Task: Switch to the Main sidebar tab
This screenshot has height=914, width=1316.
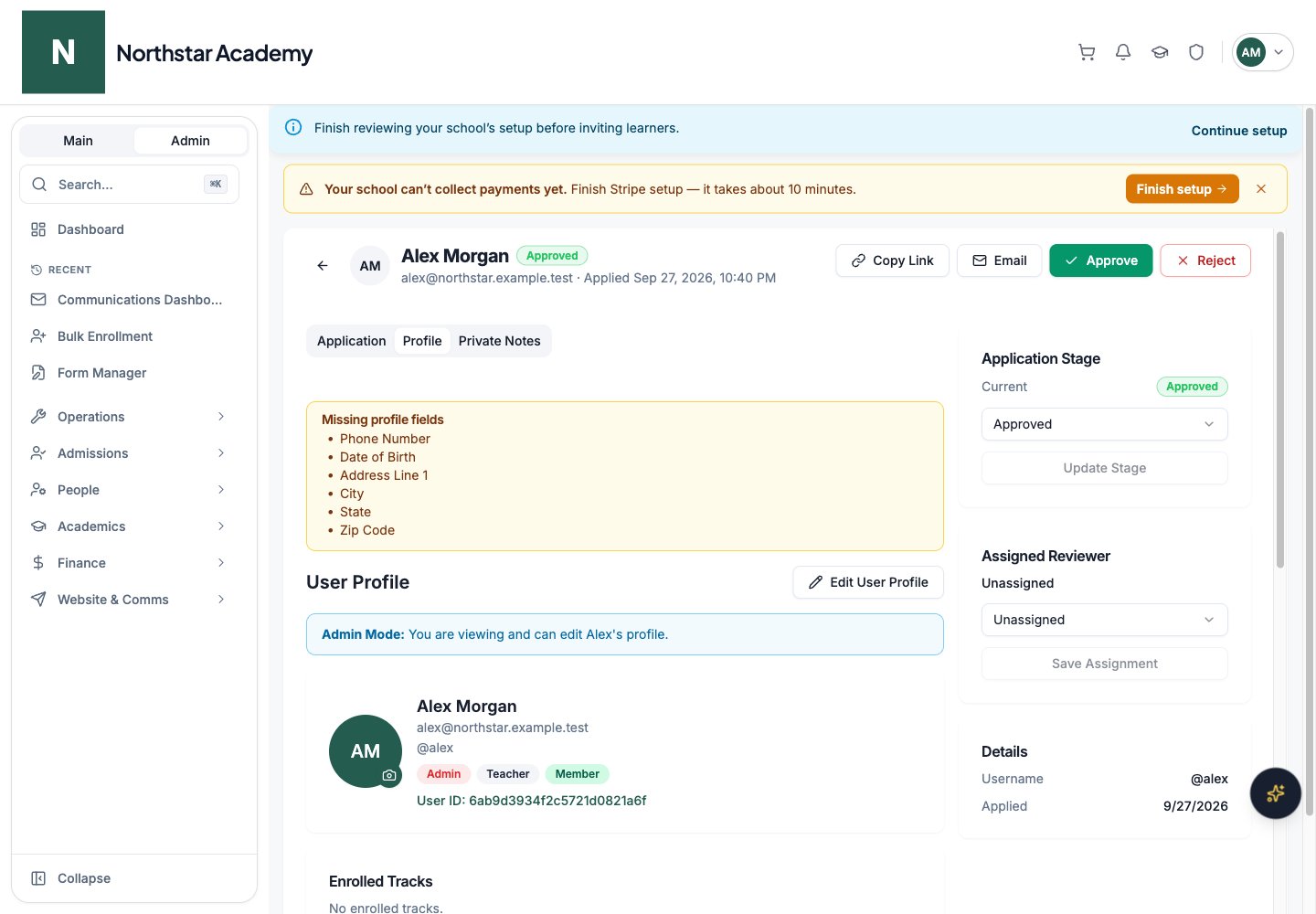Action: tap(78, 141)
